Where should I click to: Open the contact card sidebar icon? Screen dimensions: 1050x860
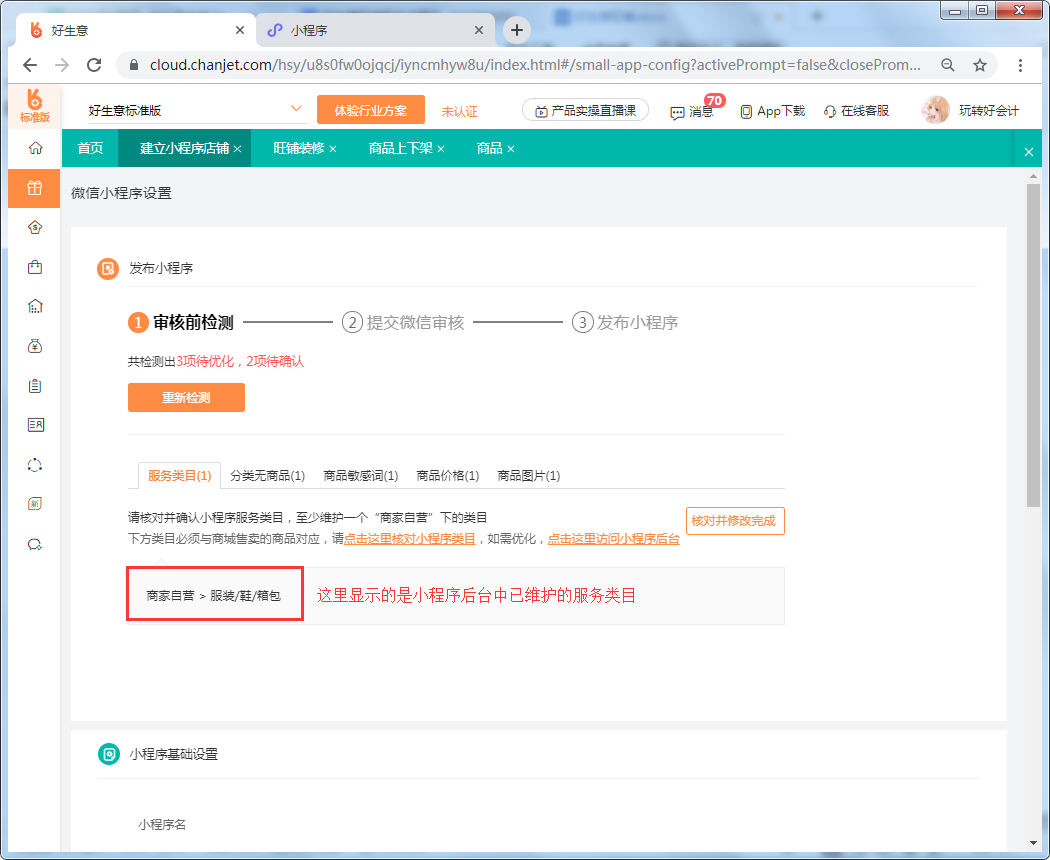pos(35,425)
